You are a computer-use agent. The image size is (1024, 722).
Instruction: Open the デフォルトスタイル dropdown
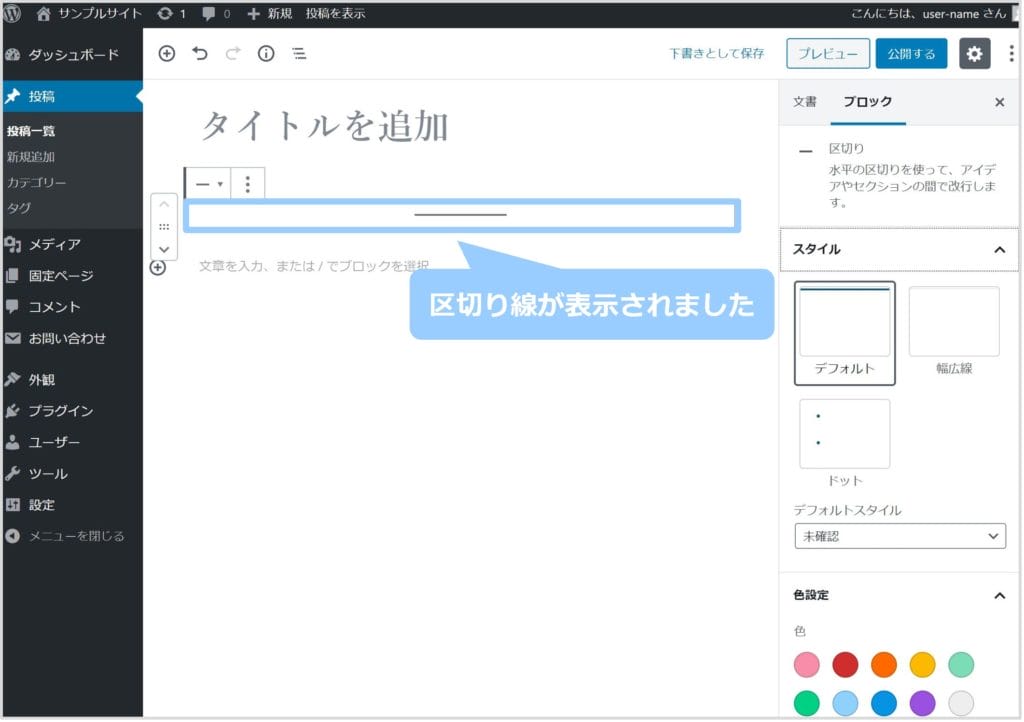[899, 536]
